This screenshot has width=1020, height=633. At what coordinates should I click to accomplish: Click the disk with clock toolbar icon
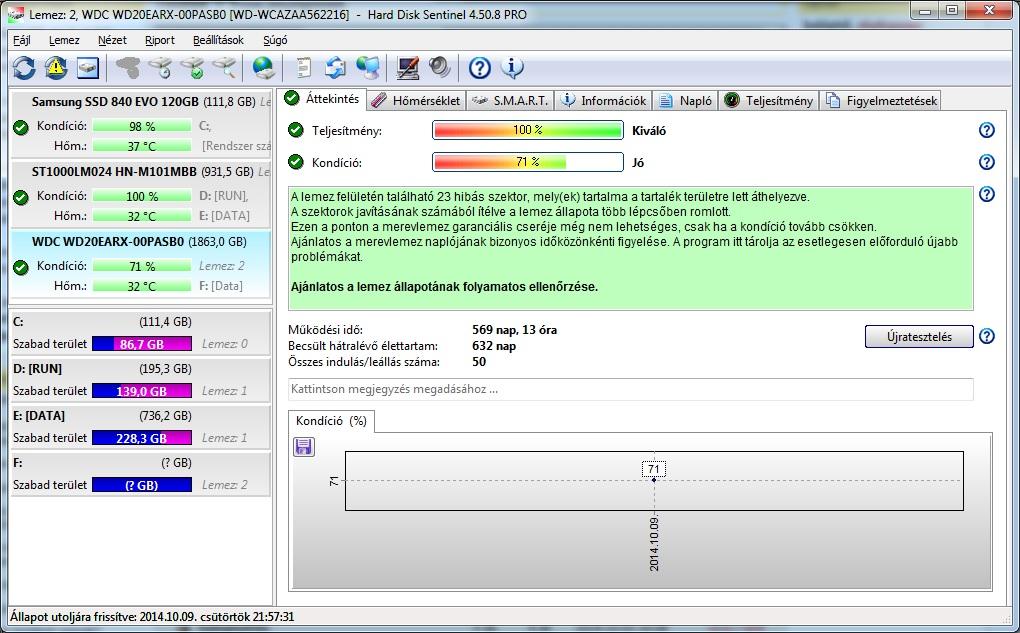[160, 68]
